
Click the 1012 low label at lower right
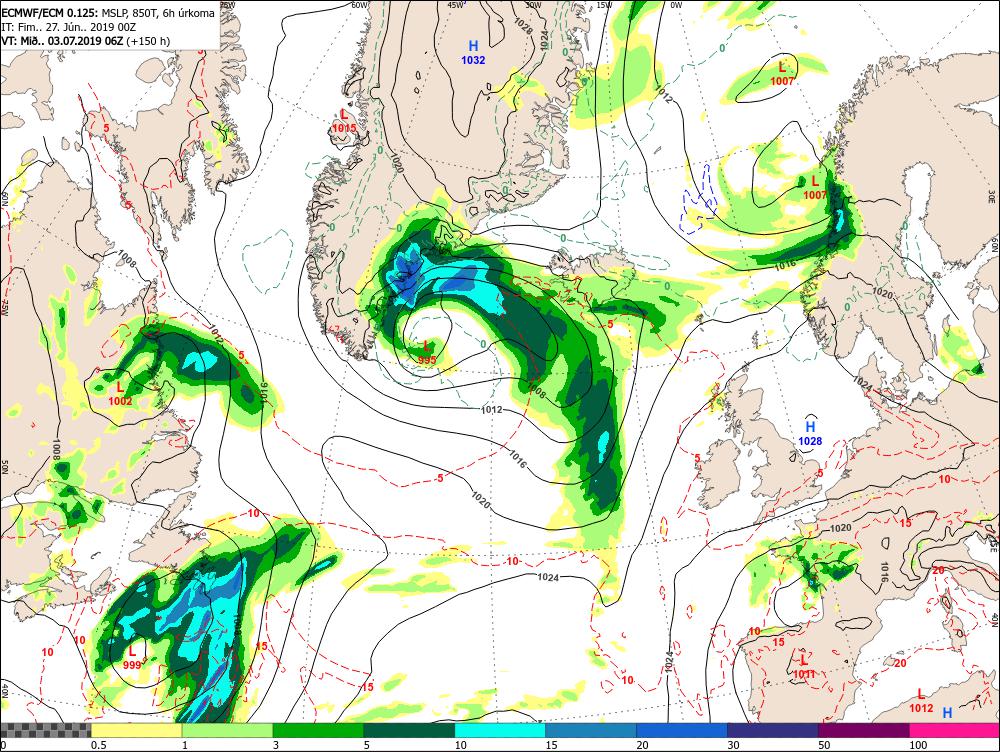pos(921,708)
